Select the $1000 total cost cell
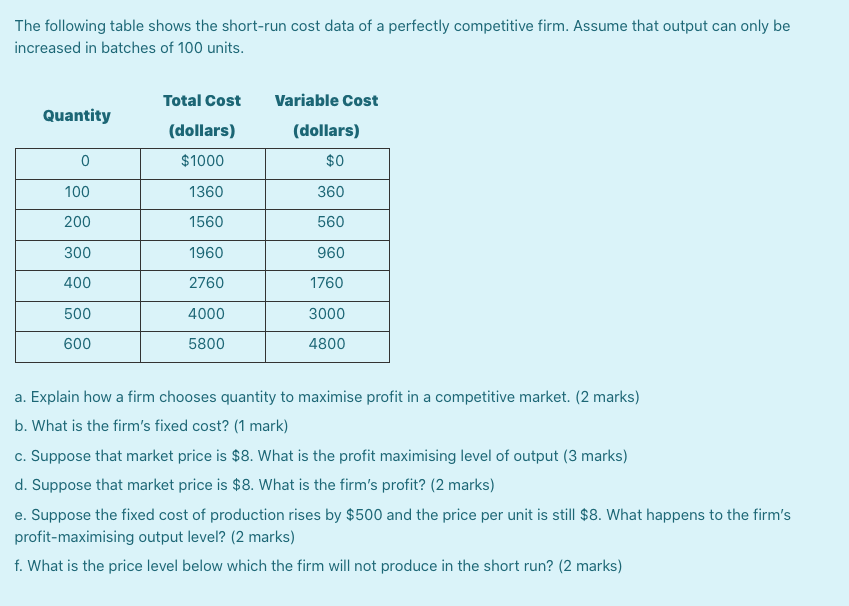 coord(202,161)
